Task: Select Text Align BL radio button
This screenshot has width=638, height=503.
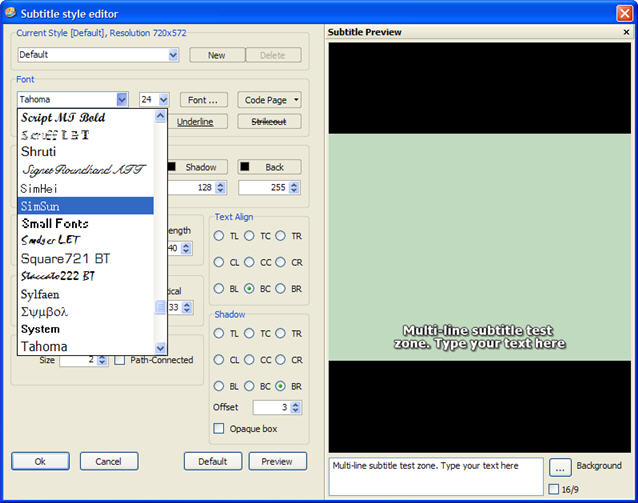Action: (x=219, y=289)
